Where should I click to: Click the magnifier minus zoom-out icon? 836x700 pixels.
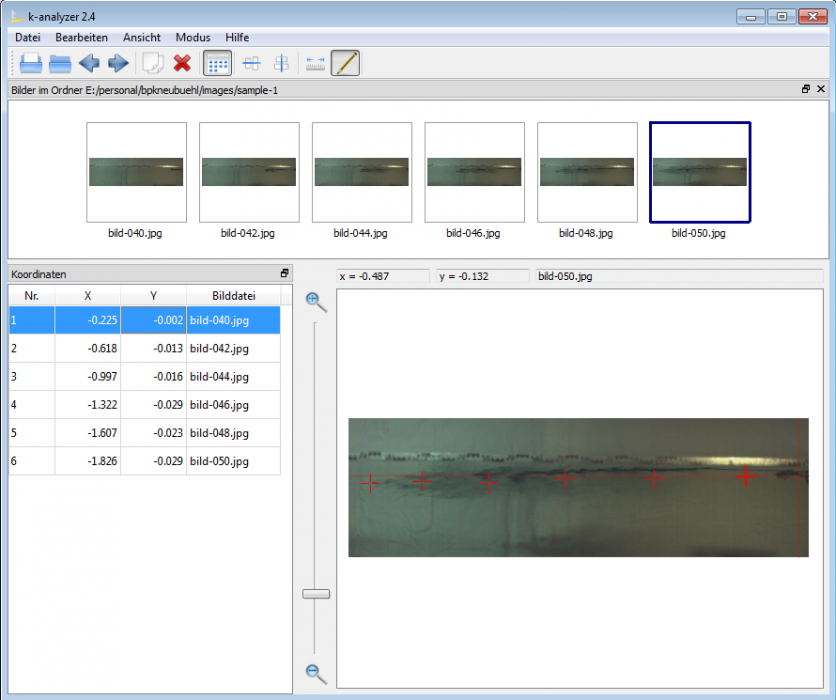pos(316,673)
